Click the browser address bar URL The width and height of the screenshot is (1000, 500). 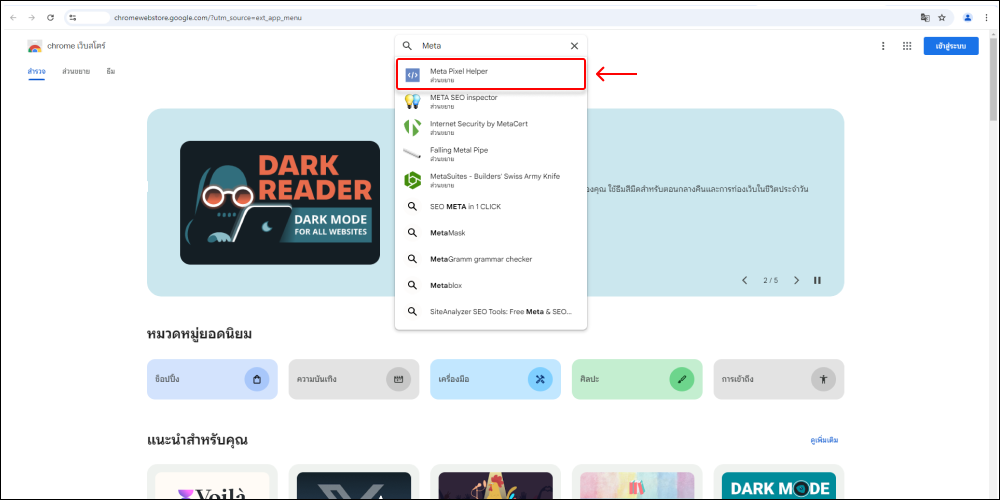click(208, 18)
